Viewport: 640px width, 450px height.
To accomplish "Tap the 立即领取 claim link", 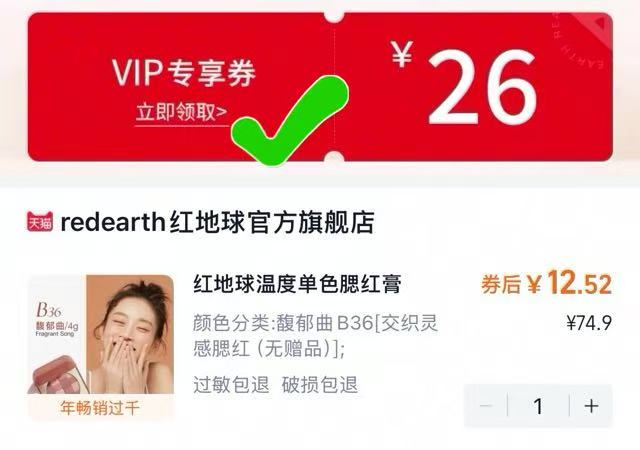I will tap(182, 112).
